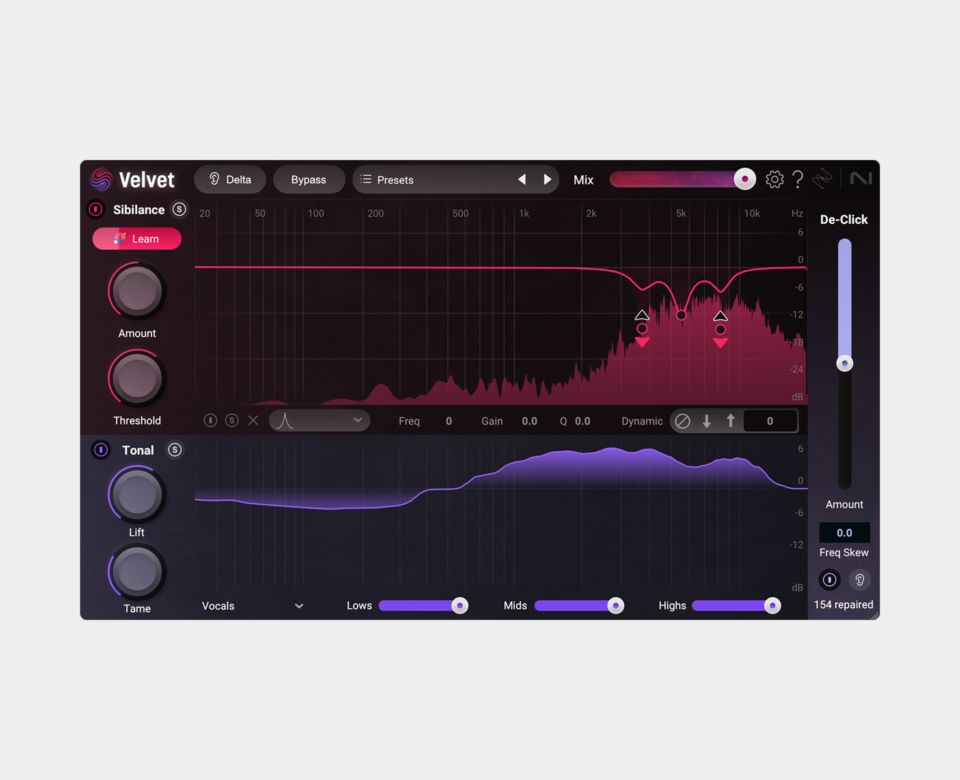Image resolution: width=960 pixels, height=780 pixels.
Task: Open the Presets list
Action: [x=430, y=180]
